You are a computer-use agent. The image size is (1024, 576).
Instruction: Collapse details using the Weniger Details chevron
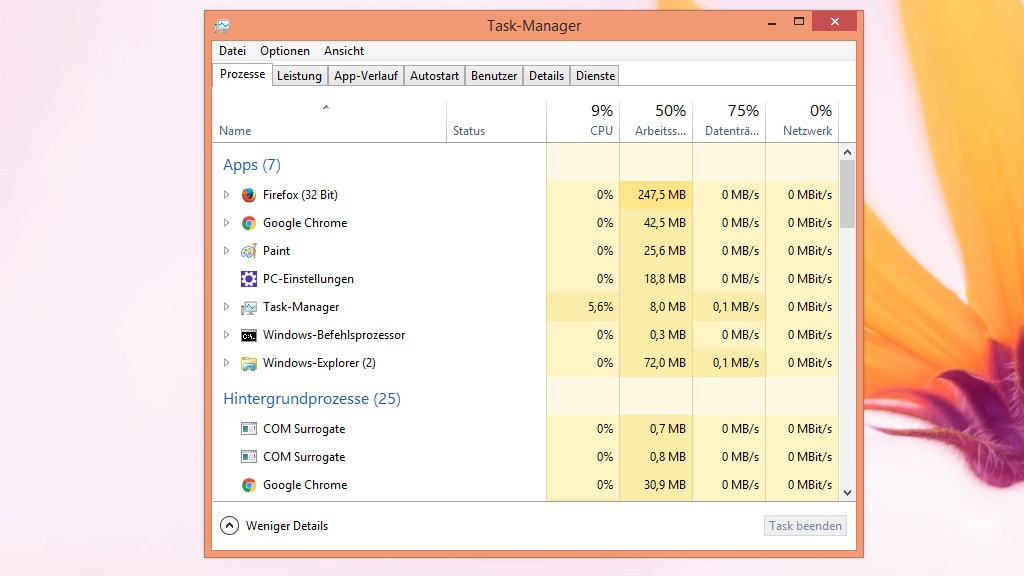[230, 525]
